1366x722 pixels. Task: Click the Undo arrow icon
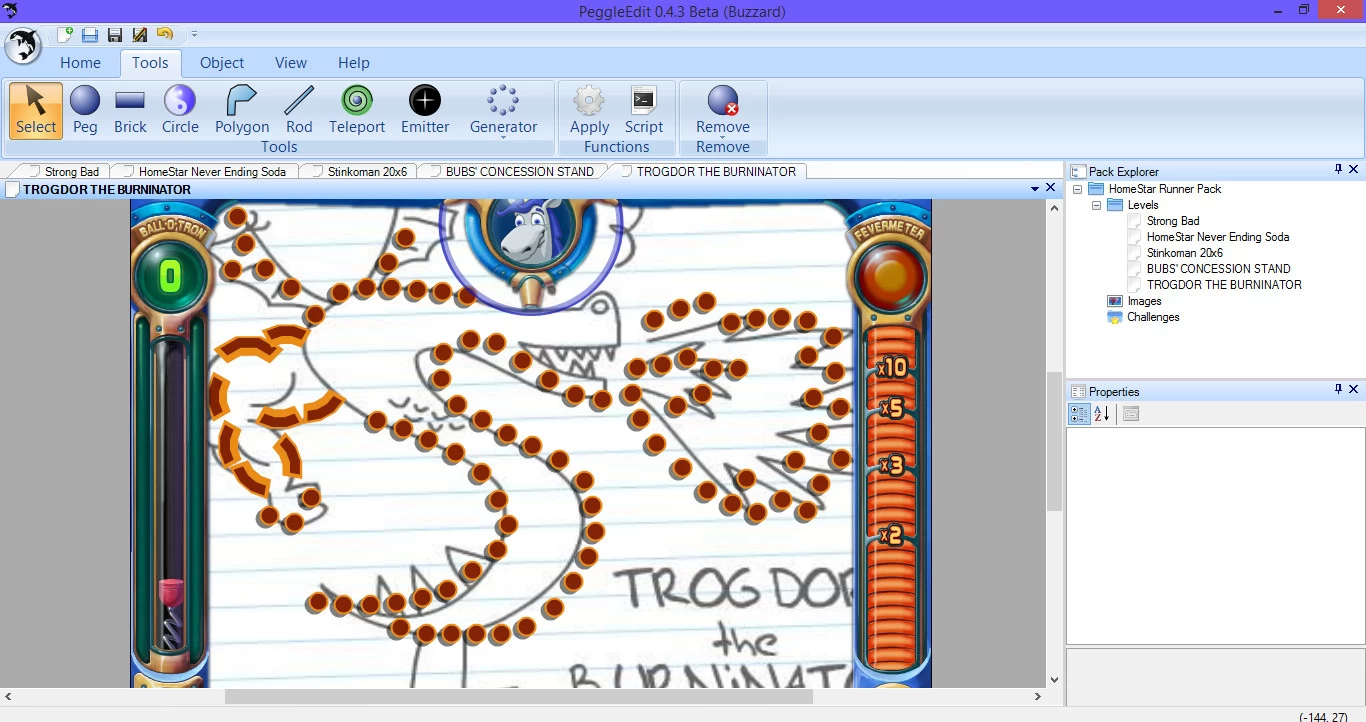tap(165, 35)
